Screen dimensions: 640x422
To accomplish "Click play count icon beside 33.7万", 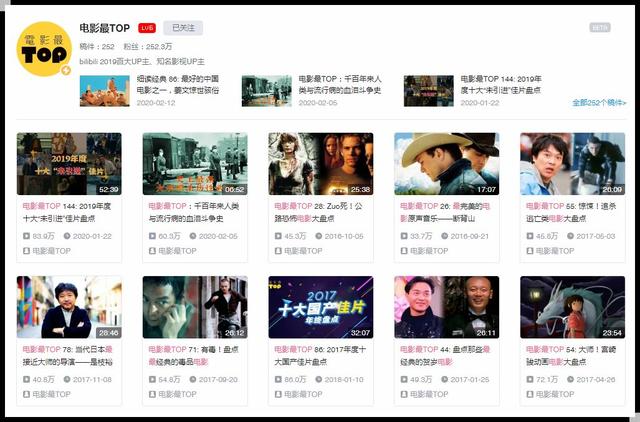I will [404, 236].
